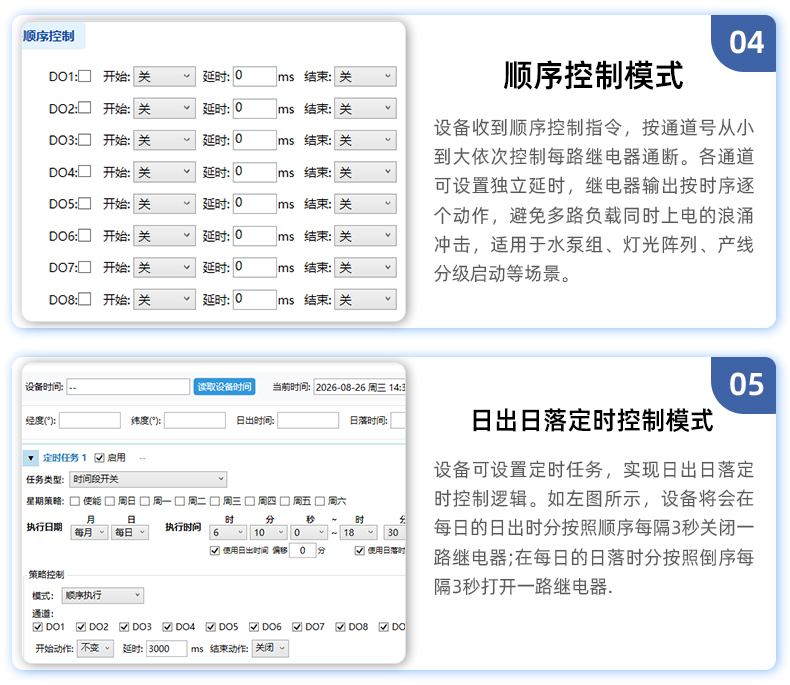Open the start hour dropdown showing 6

[x=228, y=532]
